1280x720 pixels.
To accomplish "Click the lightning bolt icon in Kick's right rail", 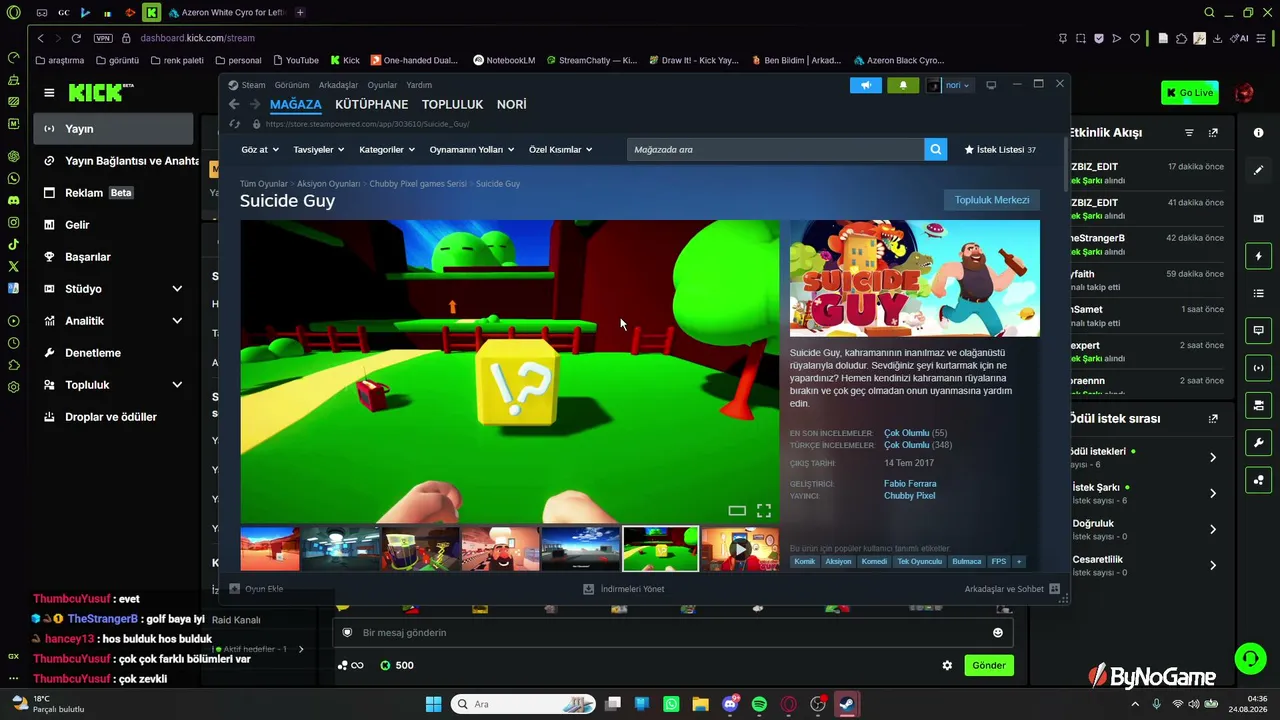I will point(1259,256).
